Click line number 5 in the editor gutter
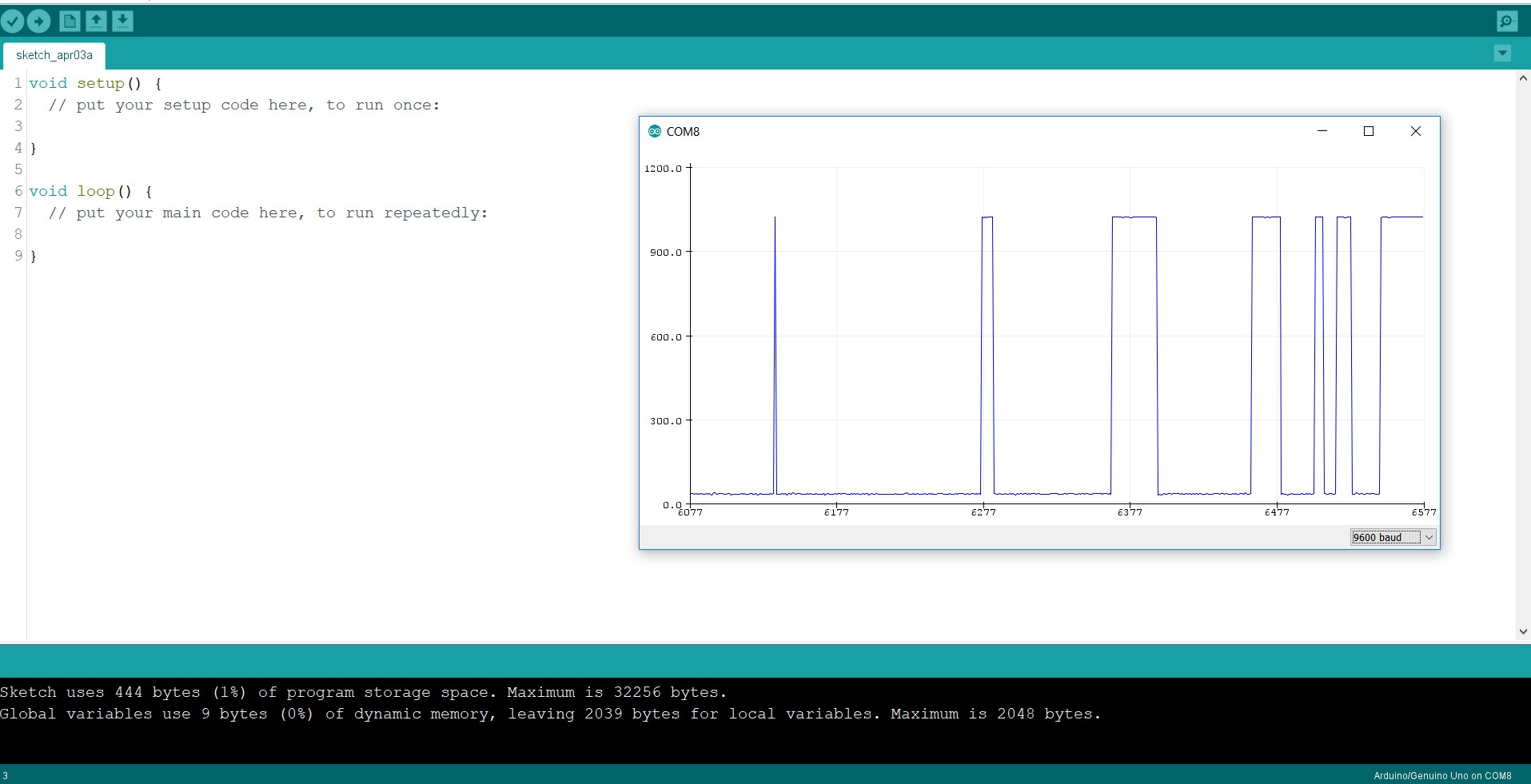Screen dimensions: 1531x784 click(x=18, y=169)
